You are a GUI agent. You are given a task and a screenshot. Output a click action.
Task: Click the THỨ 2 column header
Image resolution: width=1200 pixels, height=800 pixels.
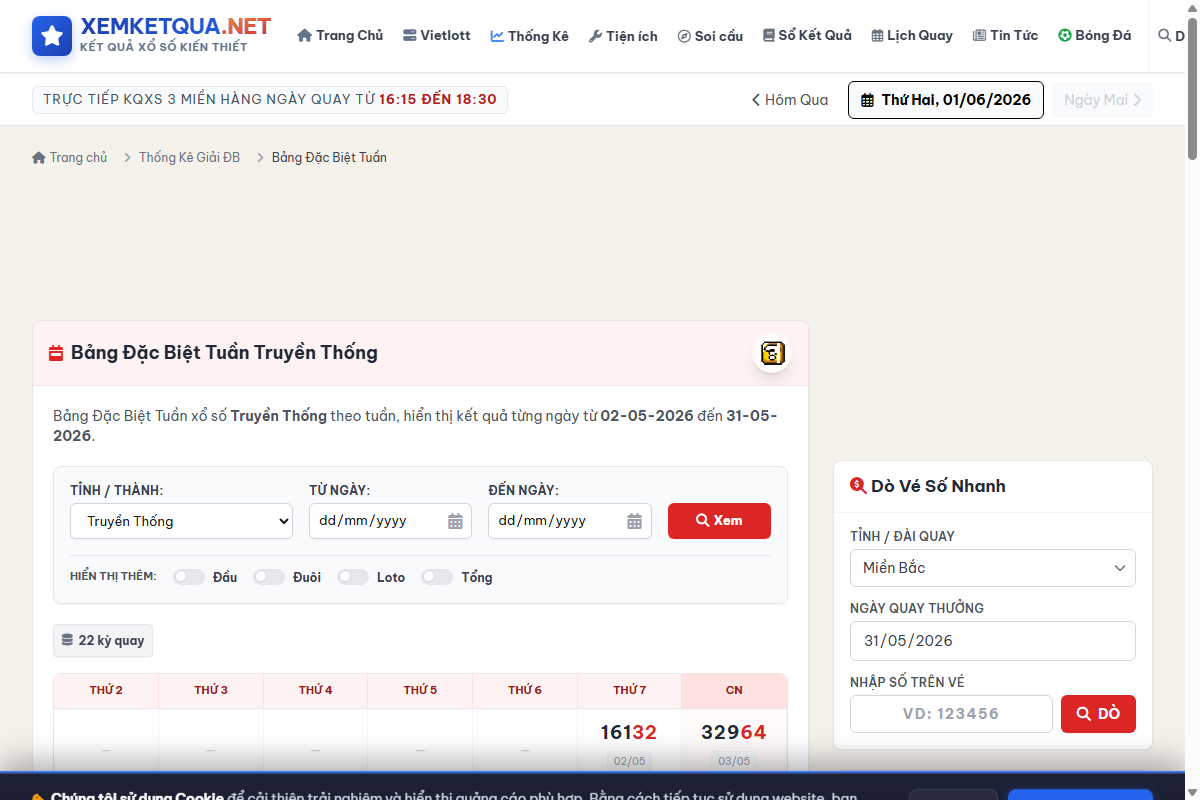pyautogui.click(x=106, y=691)
